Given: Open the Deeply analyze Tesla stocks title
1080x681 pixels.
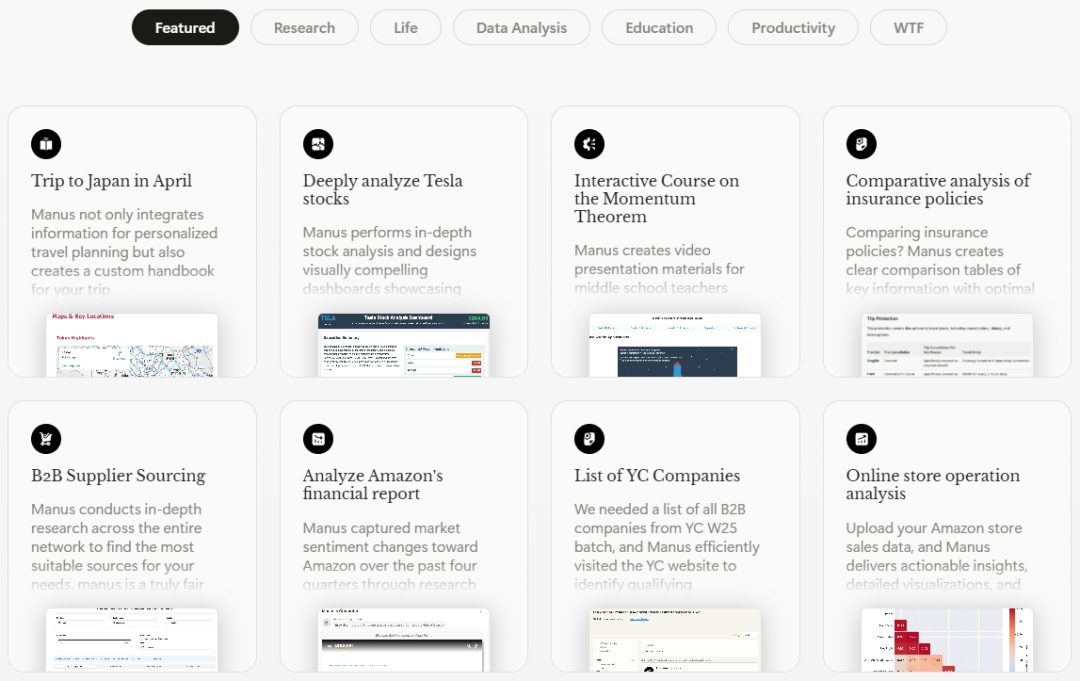Looking at the screenshot, I should 382,189.
